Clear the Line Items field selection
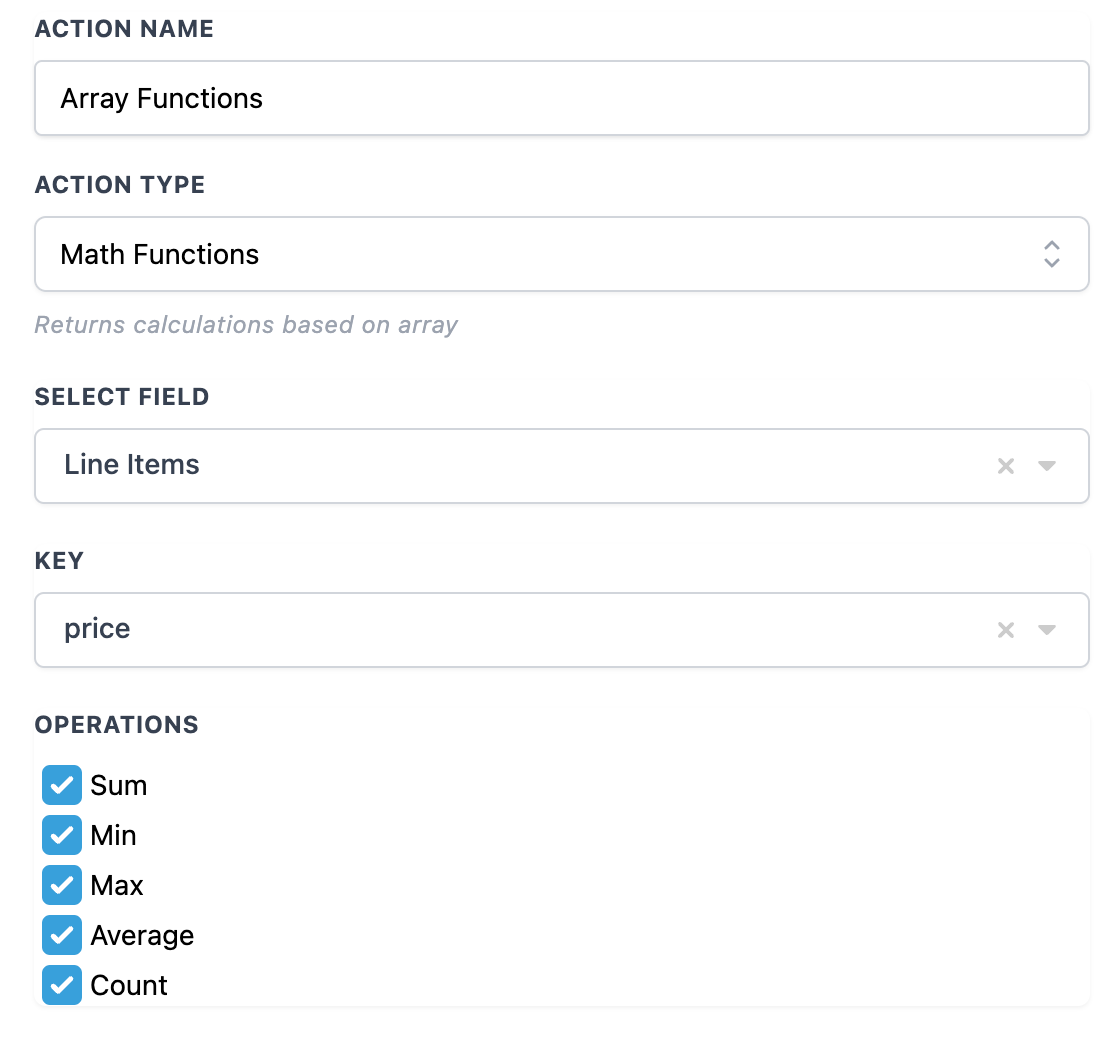This screenshot has height=1042, width=1118. coord(1006,466)
